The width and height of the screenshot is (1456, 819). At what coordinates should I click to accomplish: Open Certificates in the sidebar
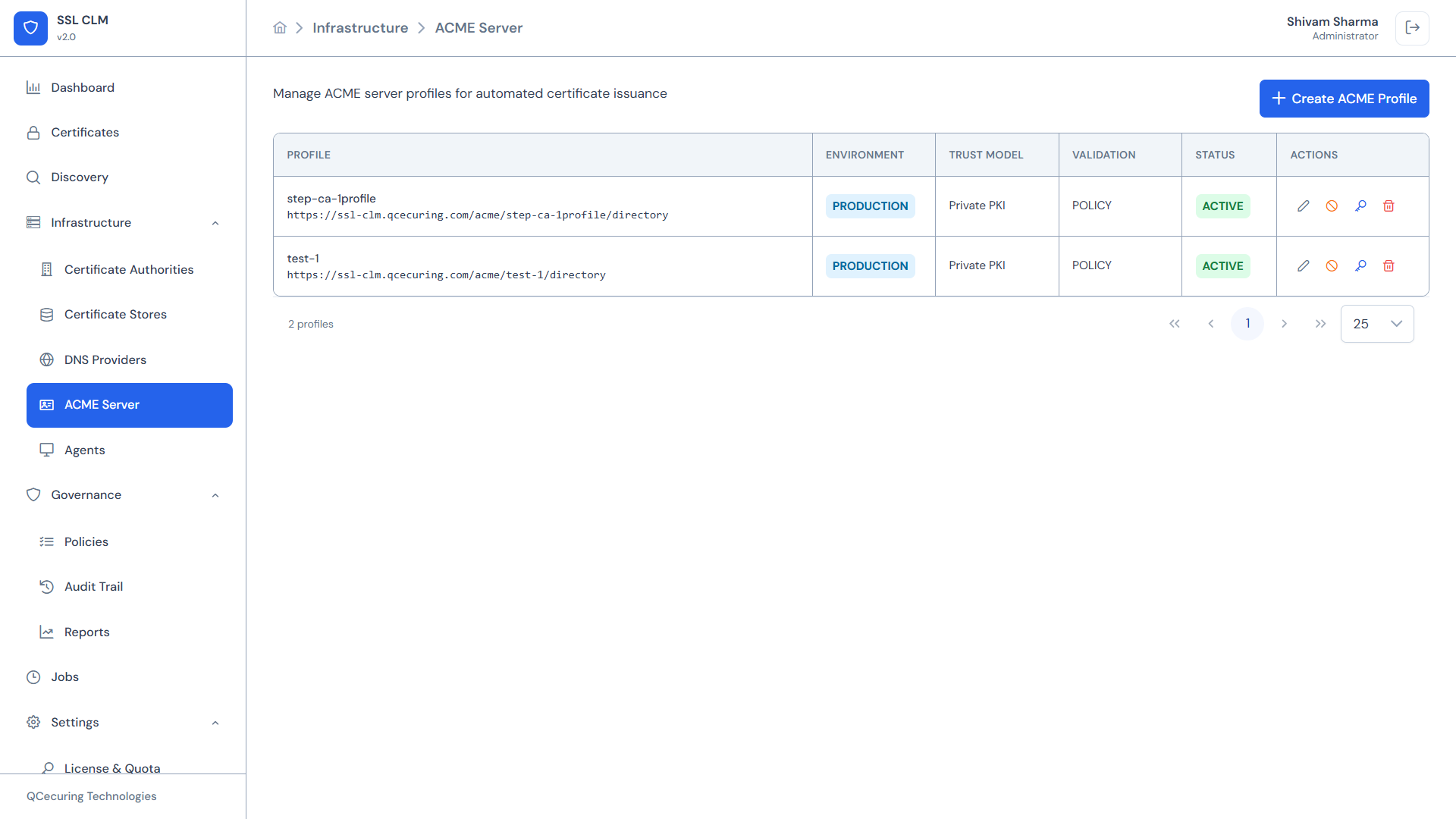(x=129, y=133)
